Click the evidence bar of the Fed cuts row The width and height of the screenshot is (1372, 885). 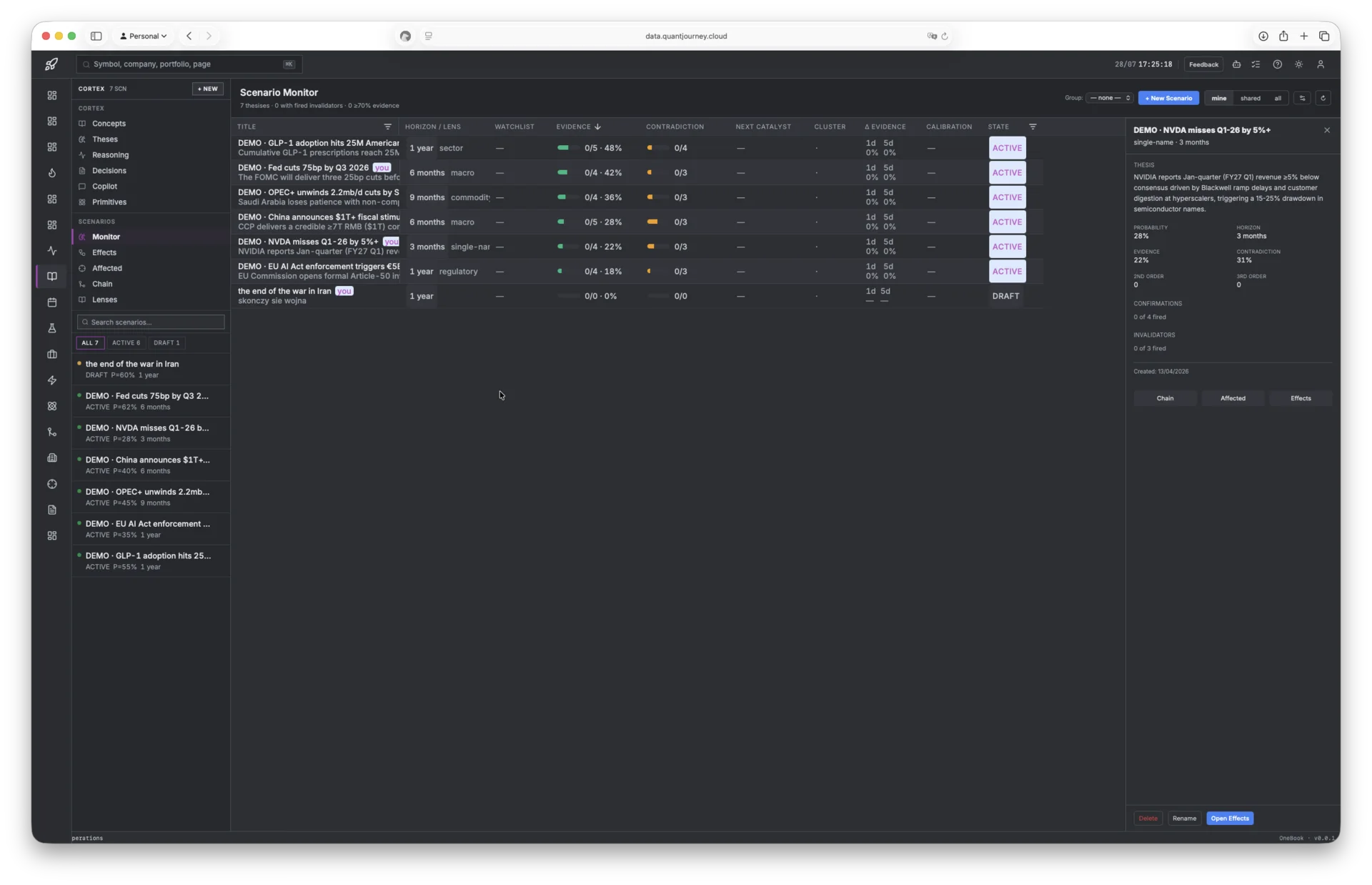click(568, 172)
